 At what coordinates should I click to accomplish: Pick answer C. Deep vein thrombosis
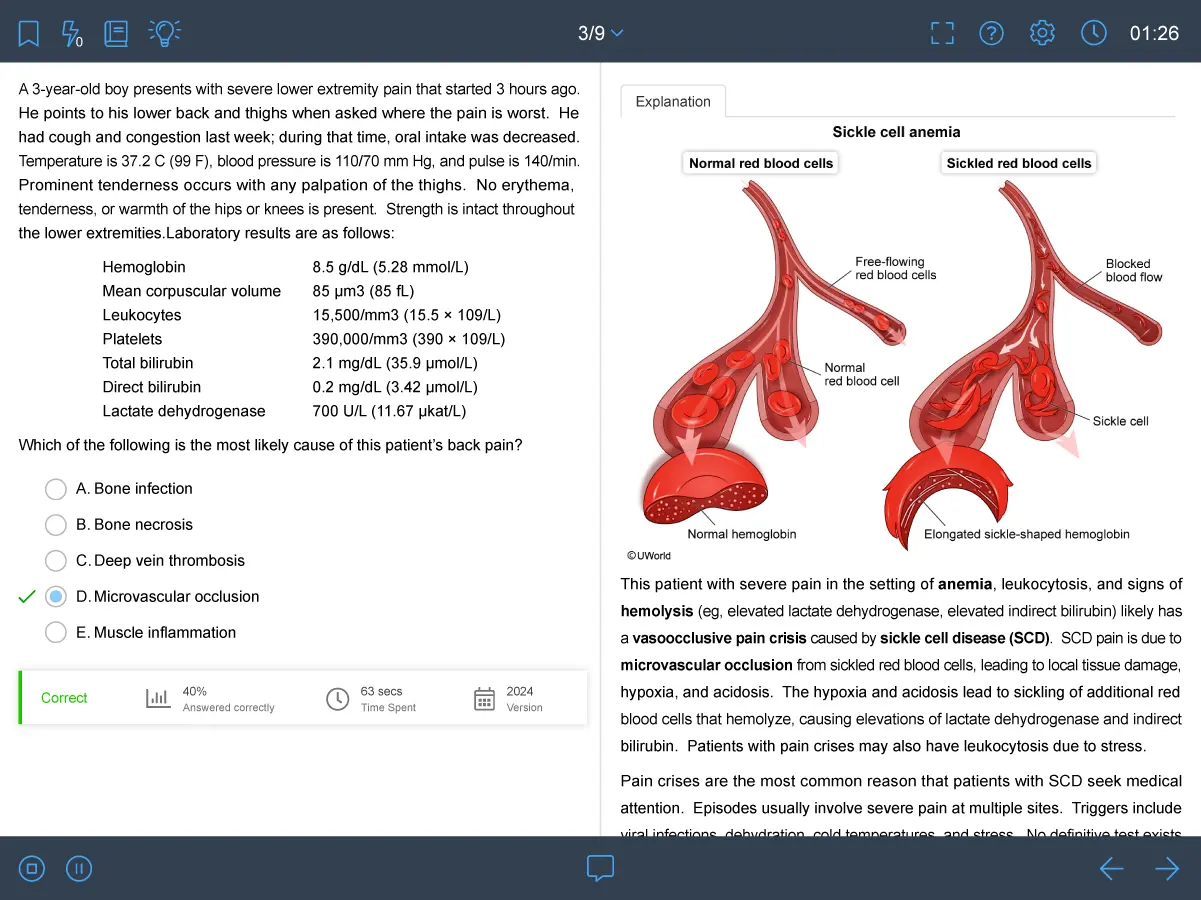[56, 561]
